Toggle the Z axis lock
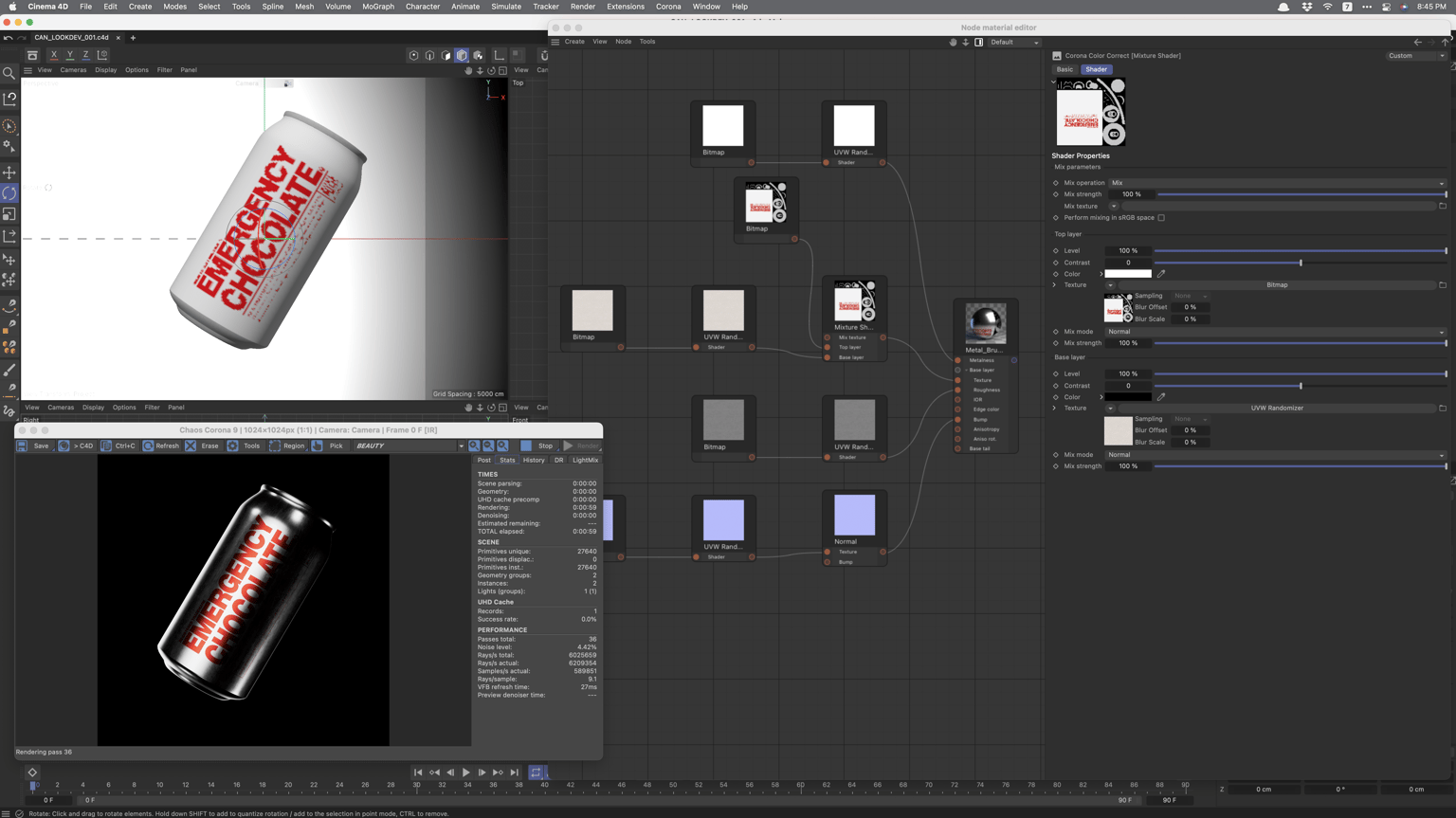1456x818 pixels. (85, 55)
